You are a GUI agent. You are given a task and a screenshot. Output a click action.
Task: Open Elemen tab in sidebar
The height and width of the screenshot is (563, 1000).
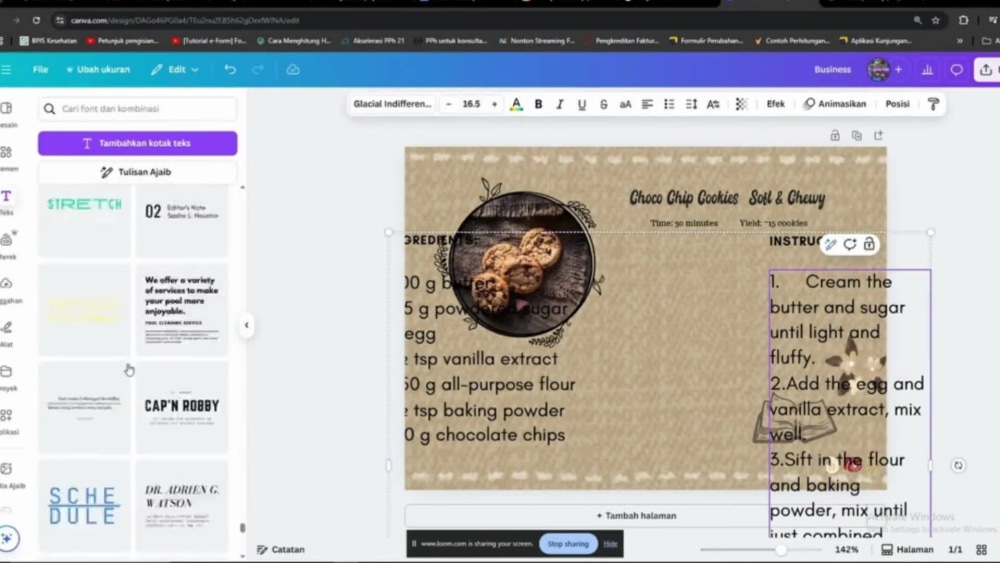6,158
